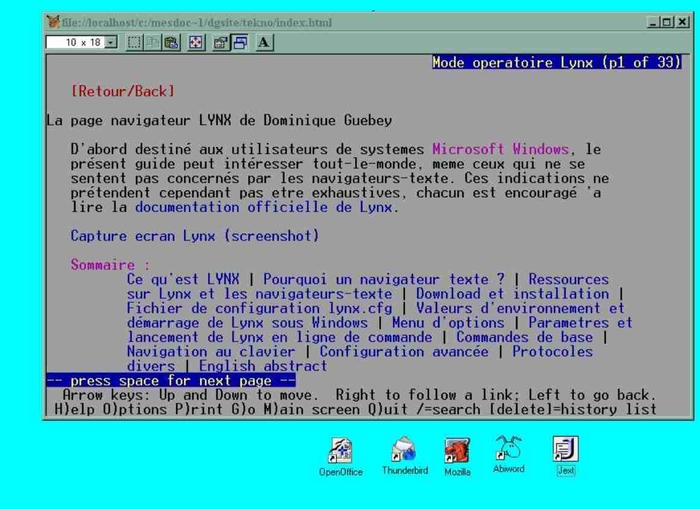Follow the Microsoft Windows link
Screen dimensions: 700x509
click(x=500, y=149)
